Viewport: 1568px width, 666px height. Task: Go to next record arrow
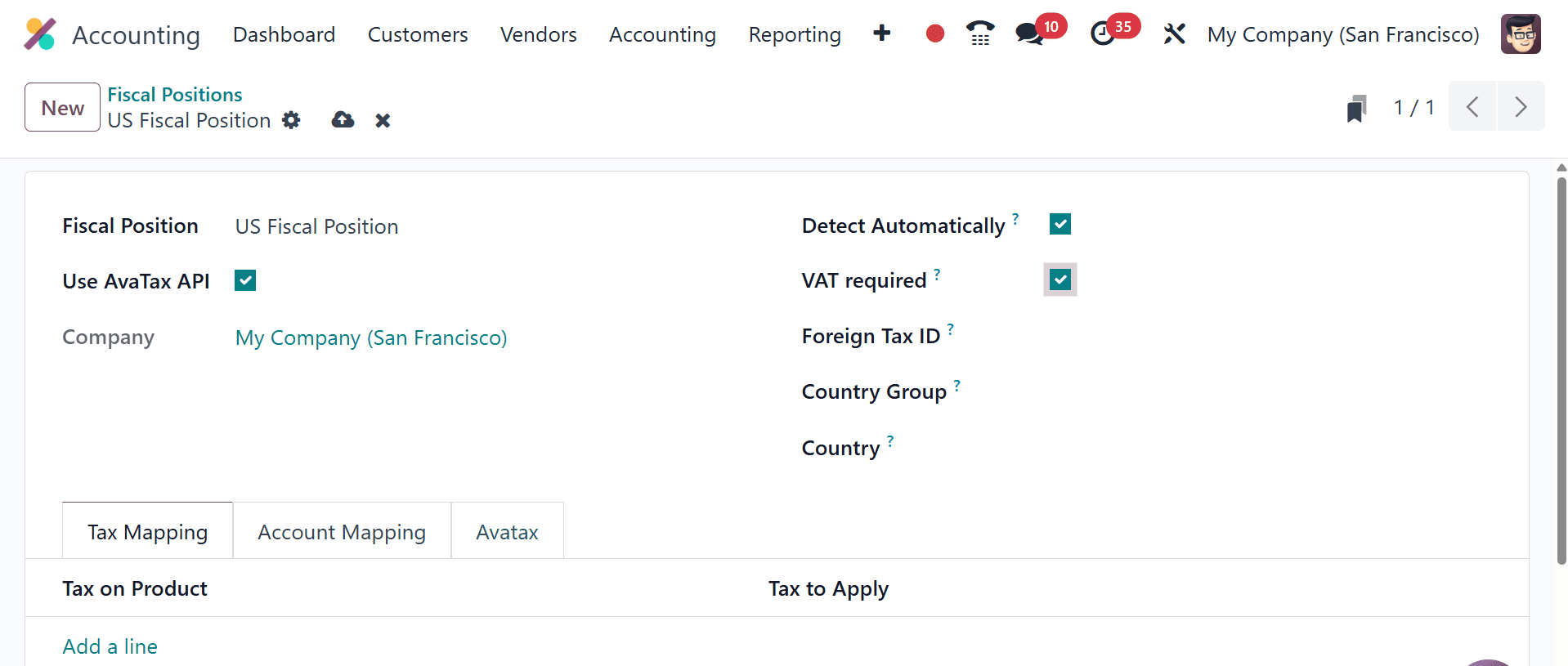click(x=1521, y=106)
